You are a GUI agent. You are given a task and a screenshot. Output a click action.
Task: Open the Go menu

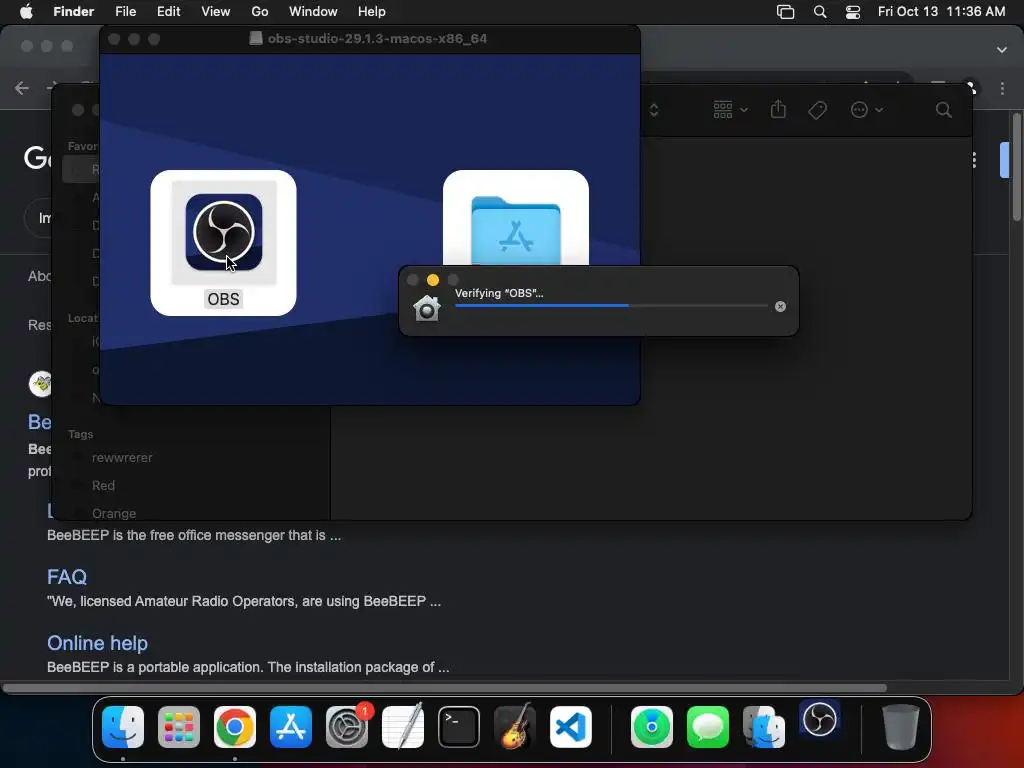259,12
